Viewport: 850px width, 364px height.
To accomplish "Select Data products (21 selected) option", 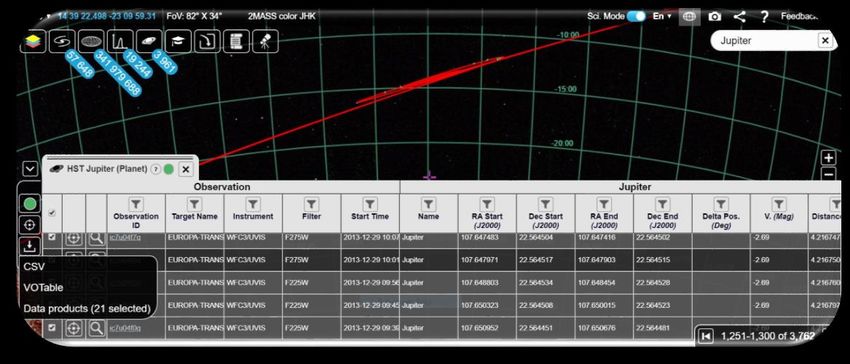I will (87, 308).
